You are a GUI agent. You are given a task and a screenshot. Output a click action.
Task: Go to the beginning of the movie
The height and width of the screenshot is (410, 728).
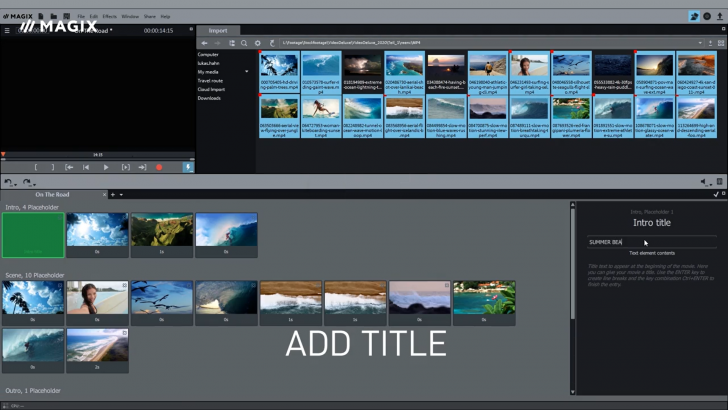tap(86, 167)
